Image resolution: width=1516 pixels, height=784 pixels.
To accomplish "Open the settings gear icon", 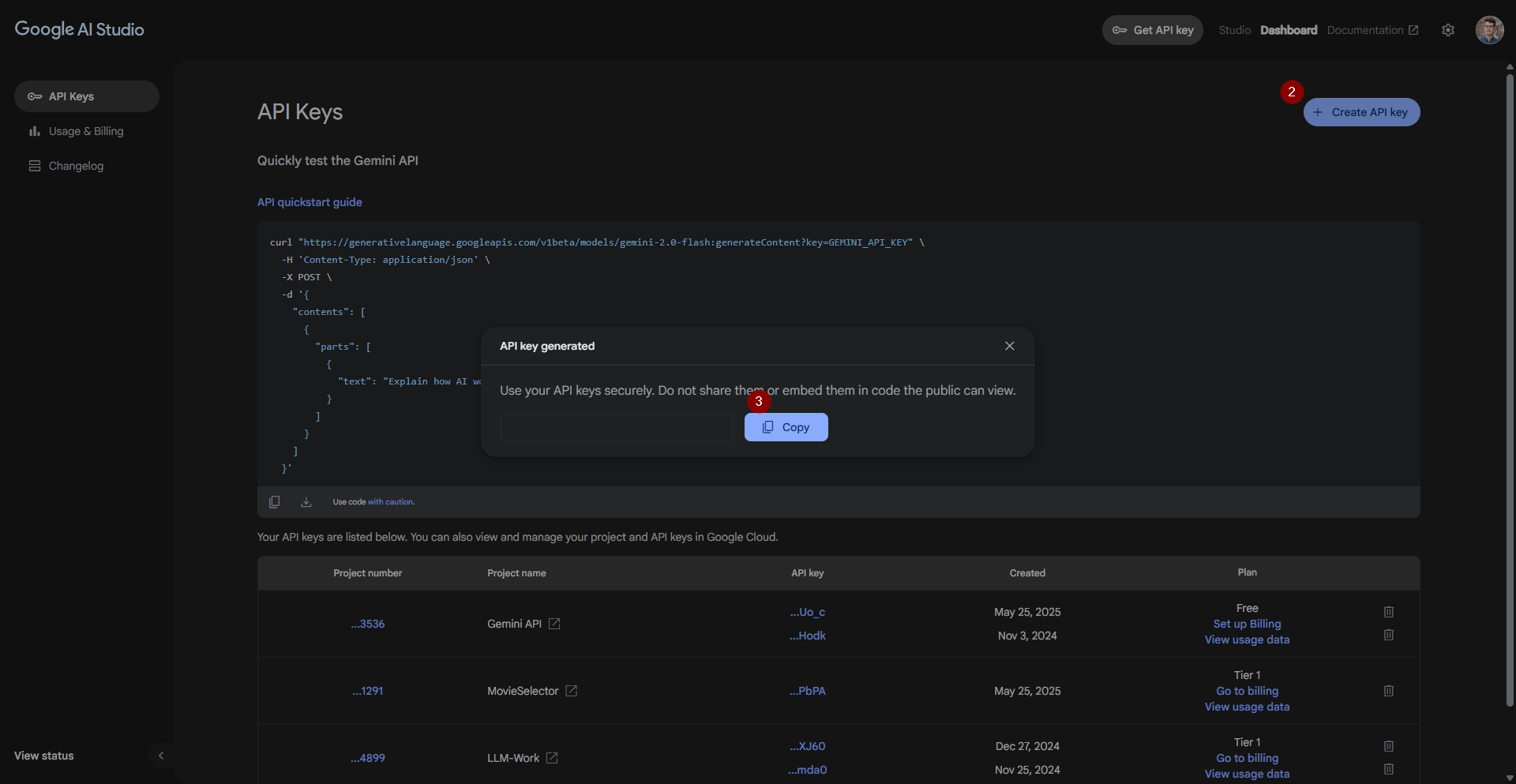I will point(1448,30).
